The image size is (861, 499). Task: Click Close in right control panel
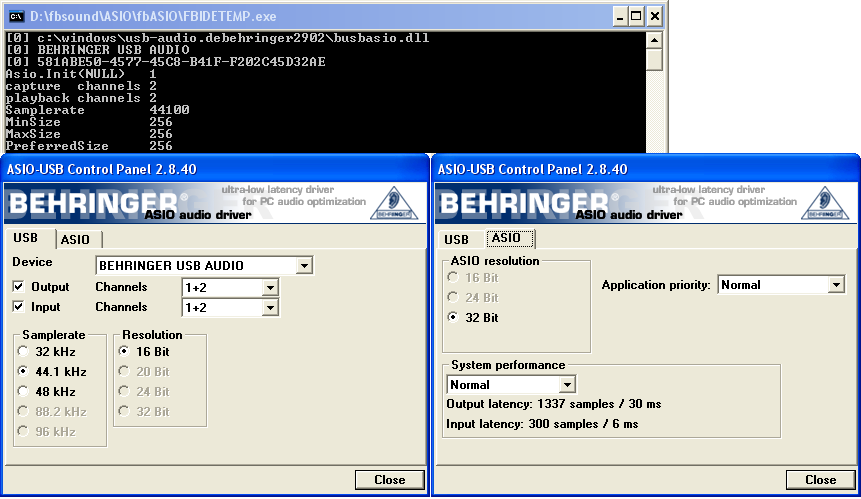(x=821, y=480)
